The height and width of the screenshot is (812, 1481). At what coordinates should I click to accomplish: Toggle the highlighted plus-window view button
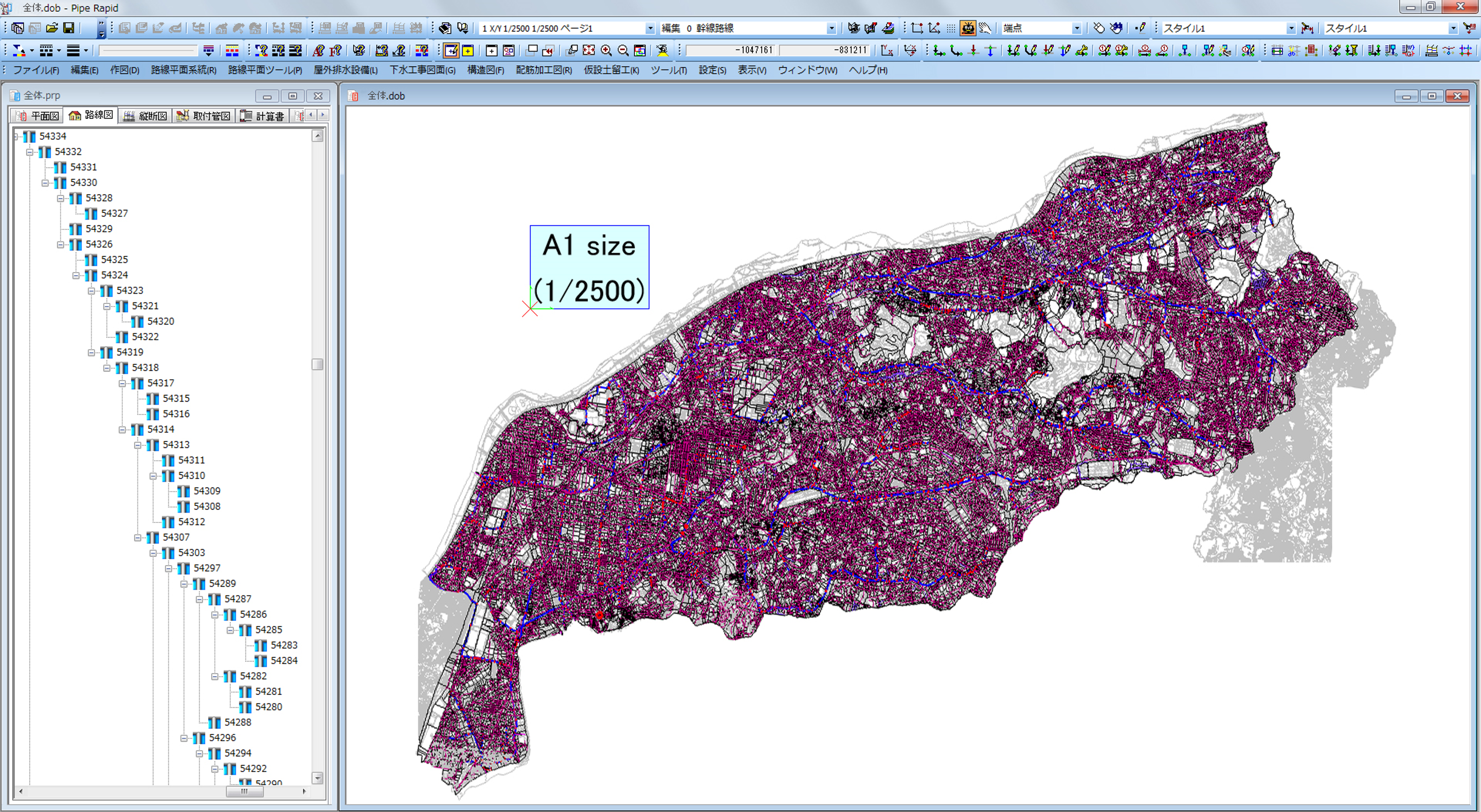(x=451, y=50)
